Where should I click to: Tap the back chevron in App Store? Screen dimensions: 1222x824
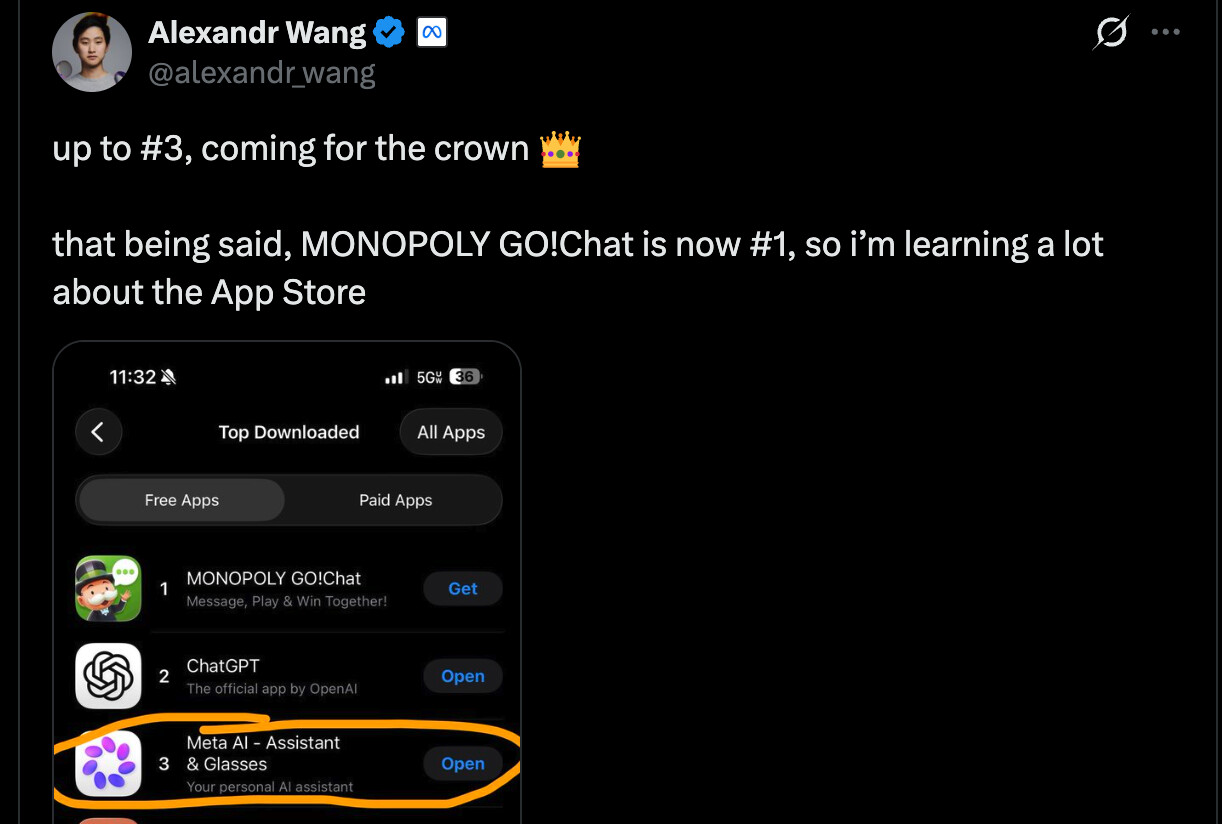(x=98, y=432)
